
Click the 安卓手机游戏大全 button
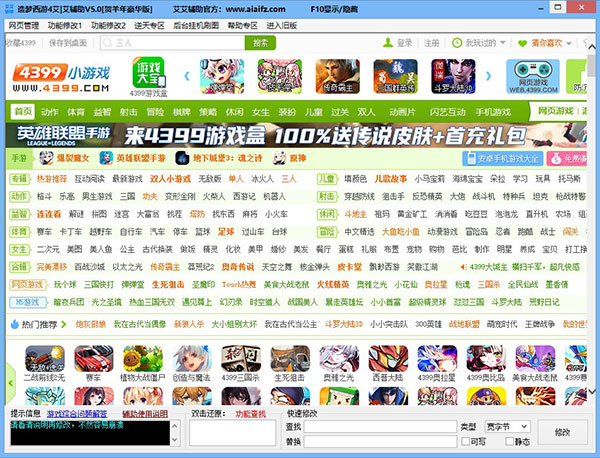[x=503, y=158]
